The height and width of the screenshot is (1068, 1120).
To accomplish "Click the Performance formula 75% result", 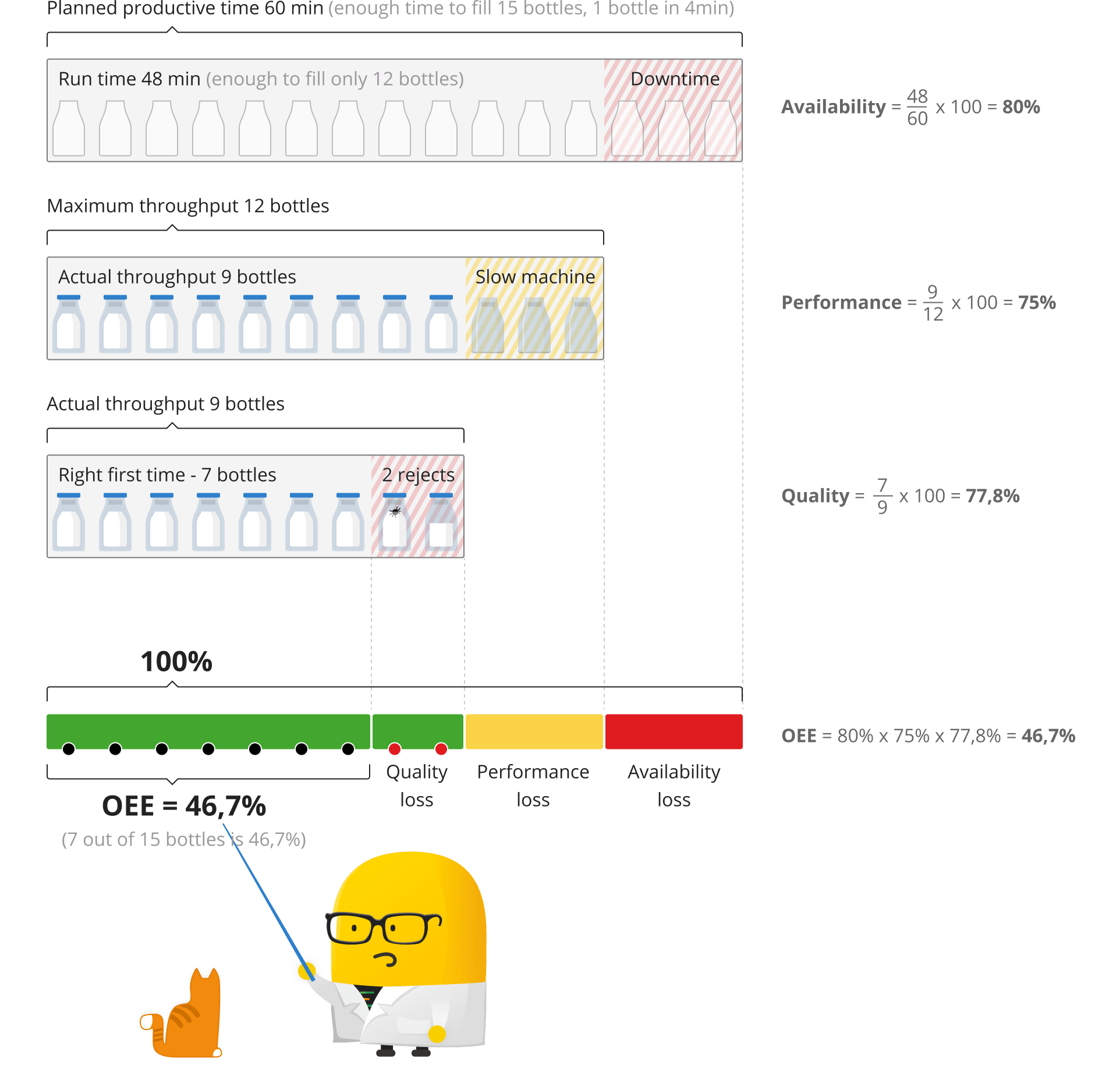I will tap(1037, 302).
